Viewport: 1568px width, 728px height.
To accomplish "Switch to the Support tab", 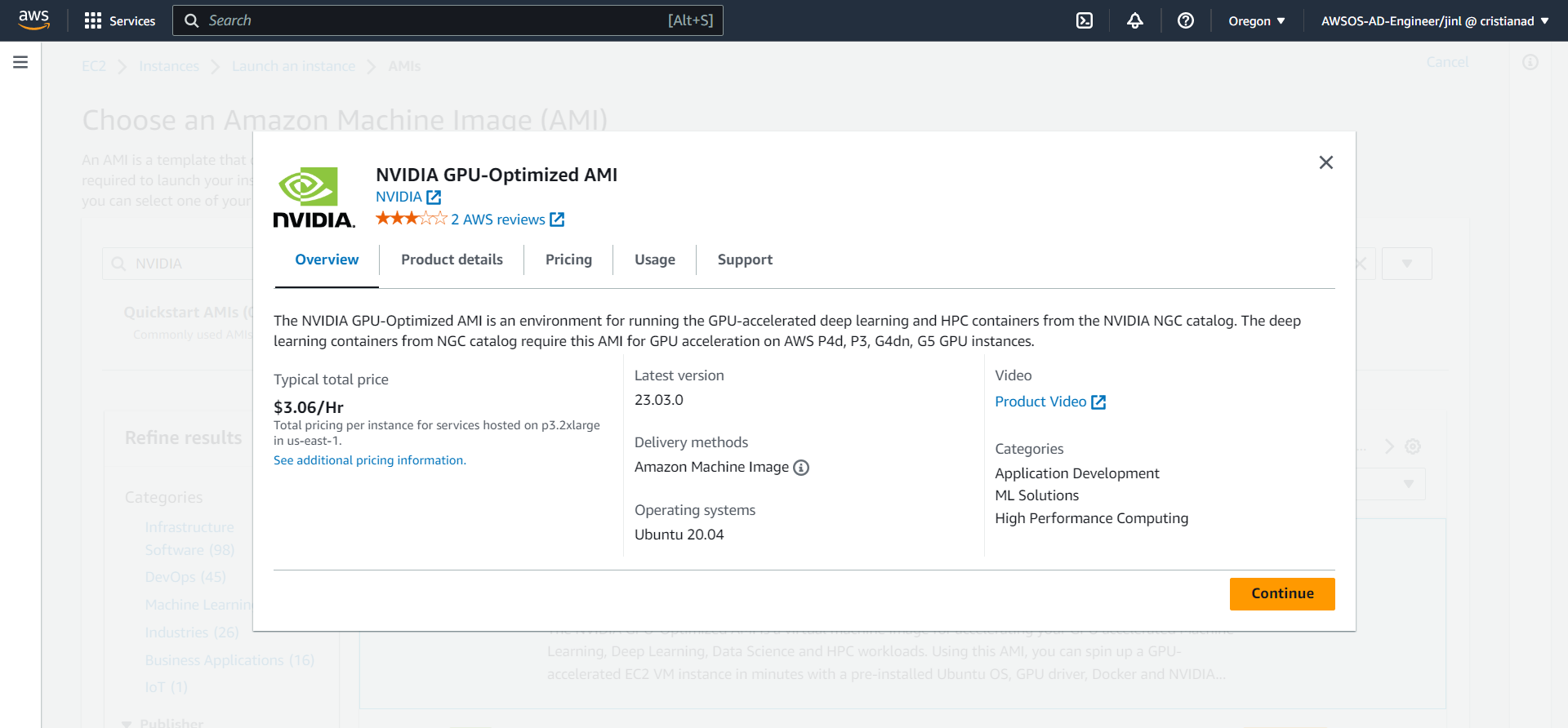I will click(745, 260).
